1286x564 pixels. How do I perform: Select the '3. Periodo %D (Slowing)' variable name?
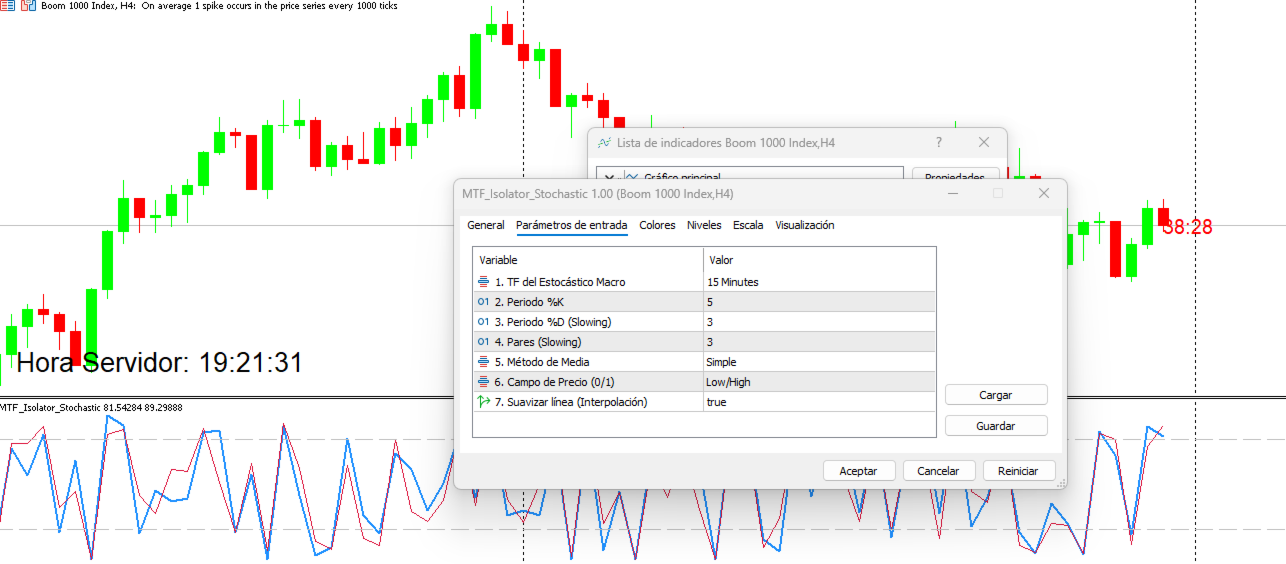tap(553, 322)
